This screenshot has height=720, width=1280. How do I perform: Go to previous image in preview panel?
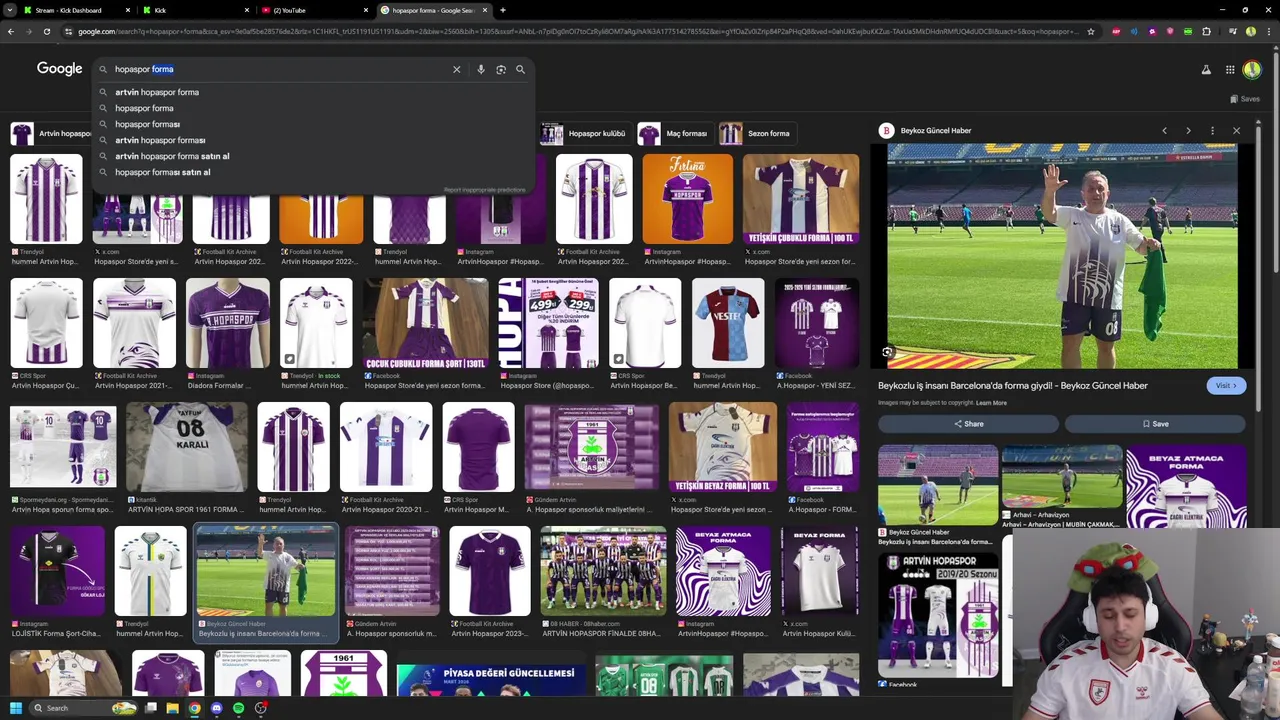(1164, 131)
